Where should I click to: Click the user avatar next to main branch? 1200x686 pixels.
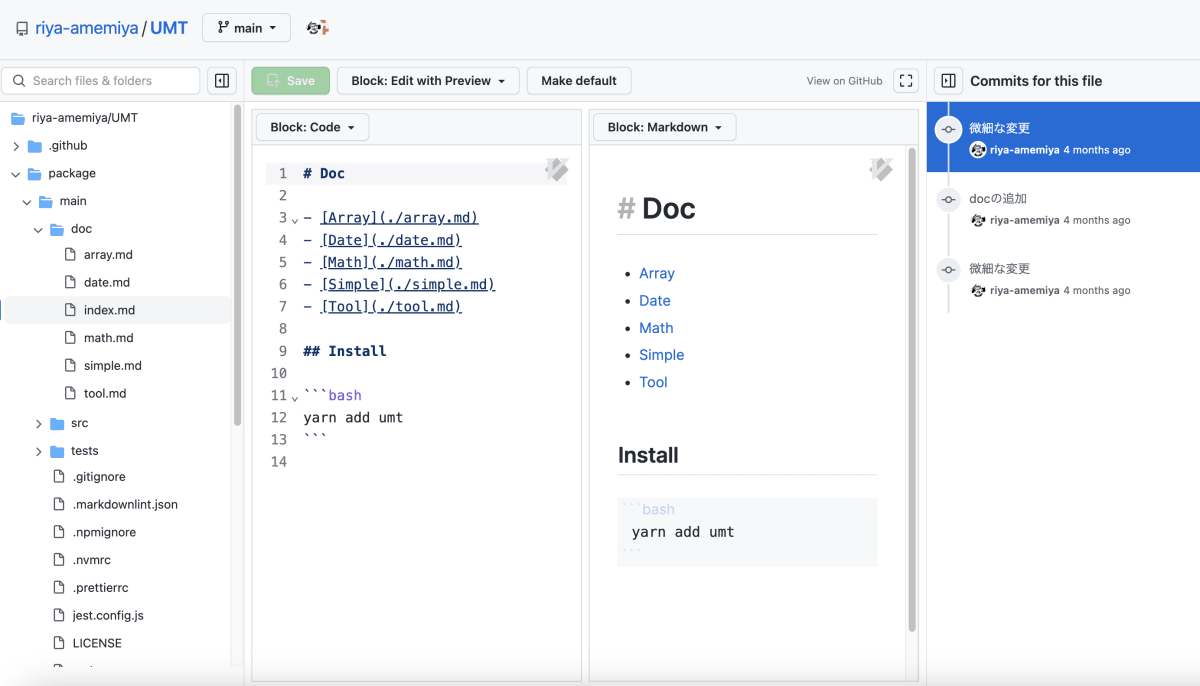(318, 28)
